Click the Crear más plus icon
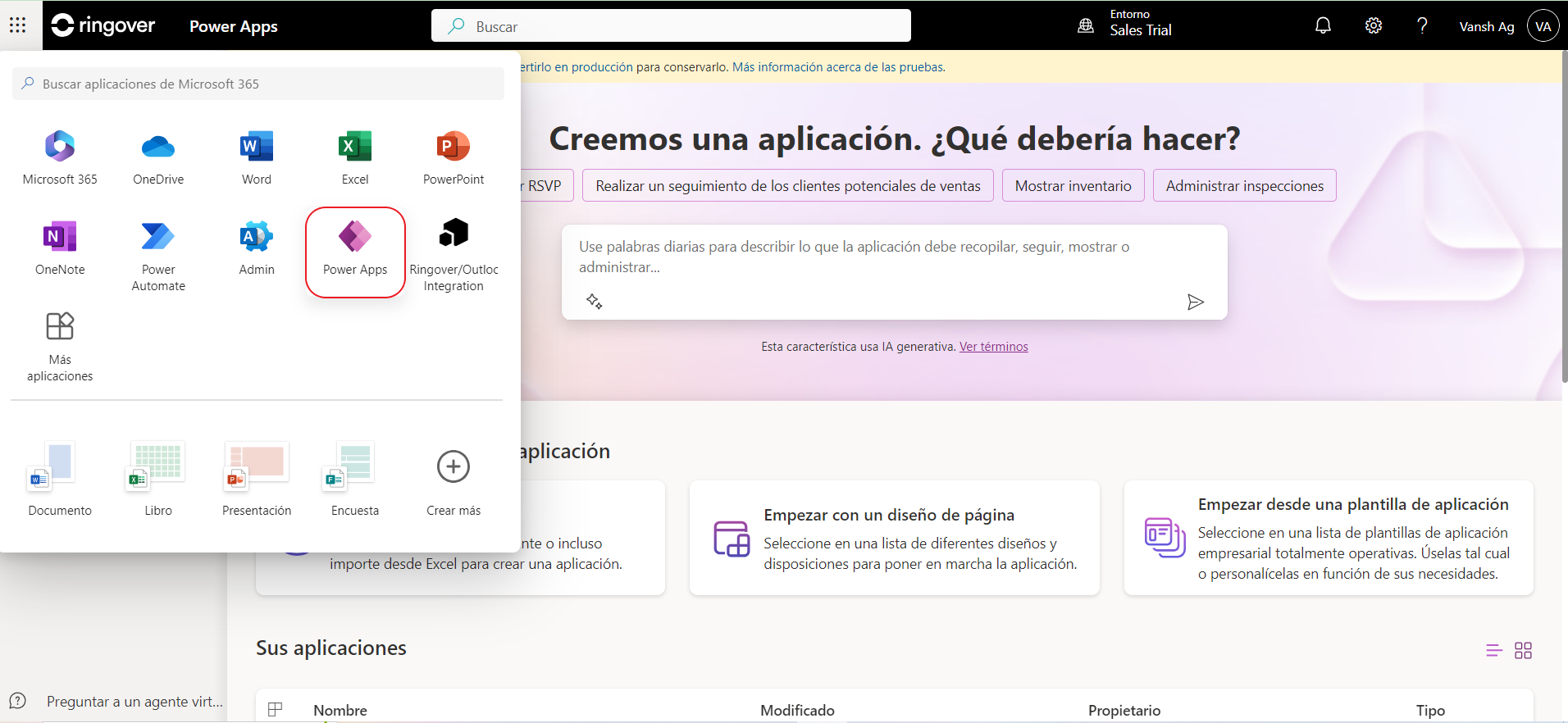1568x723 pixels. coord(454,466)
